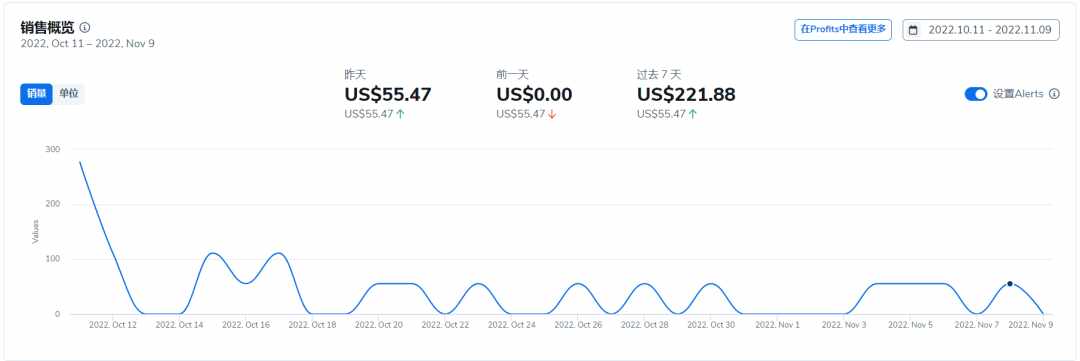Screen dimensions: 1080x361
Task: Open date range 2022.10.11 - 2022.11.09 picker
Action: [981, 30]
